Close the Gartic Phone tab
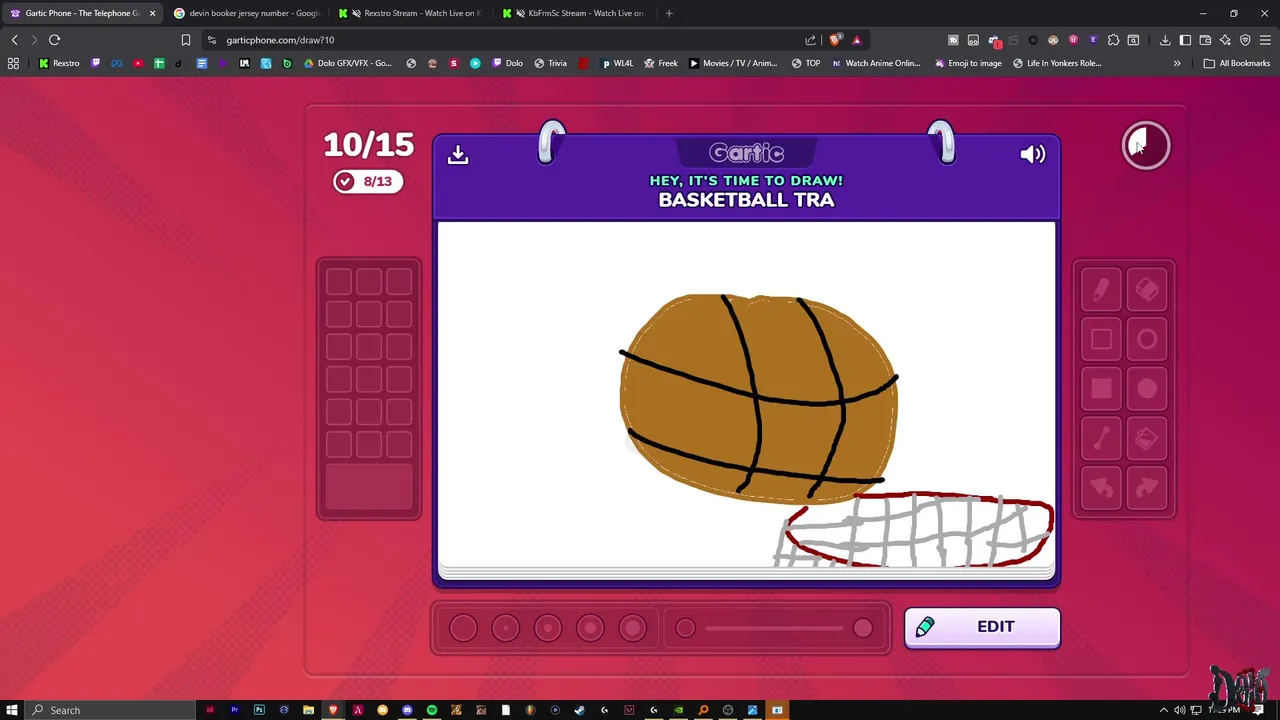This screenshot has width=1280, height=720. click(152, 13)
